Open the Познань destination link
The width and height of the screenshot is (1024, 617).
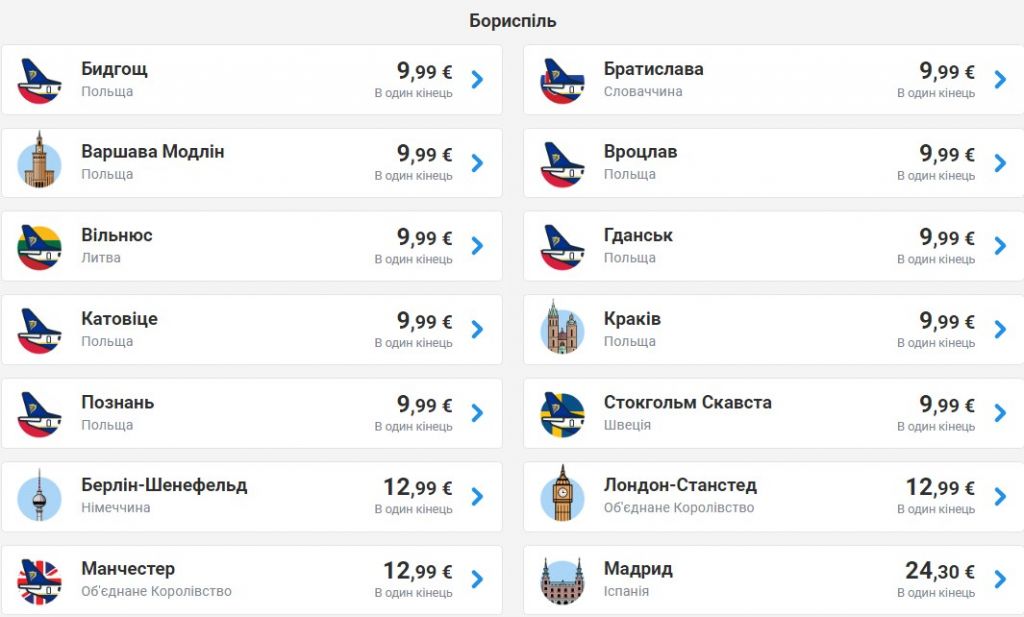pyautogui.click(x=117, y=403)
